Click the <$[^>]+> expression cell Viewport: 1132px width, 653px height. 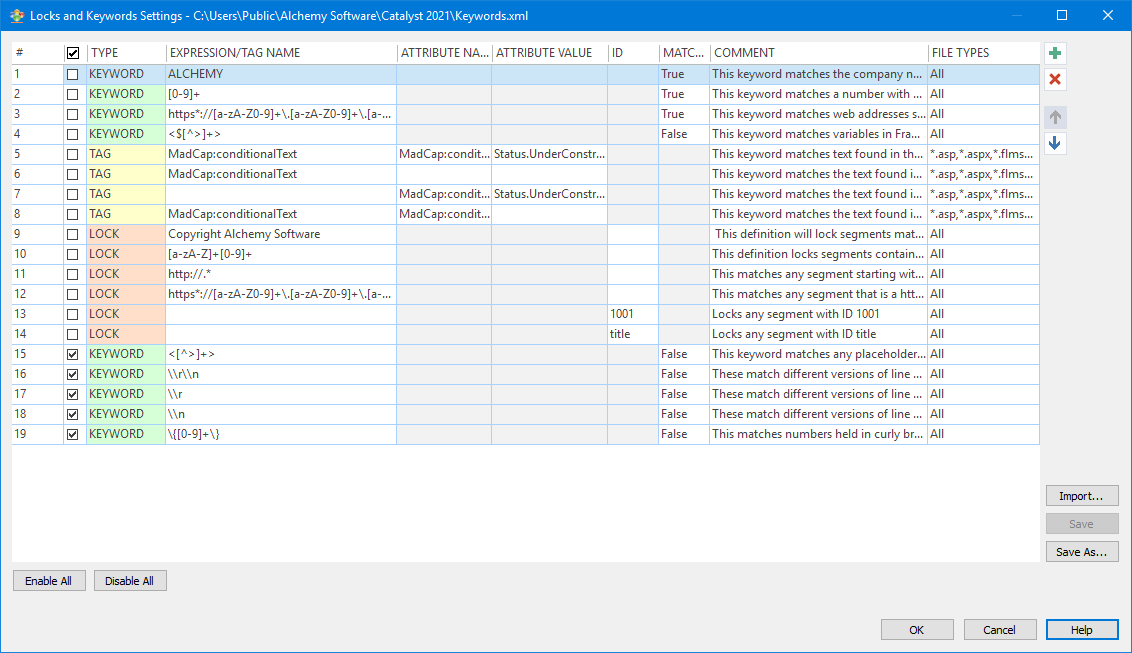[x=281, y=133]
